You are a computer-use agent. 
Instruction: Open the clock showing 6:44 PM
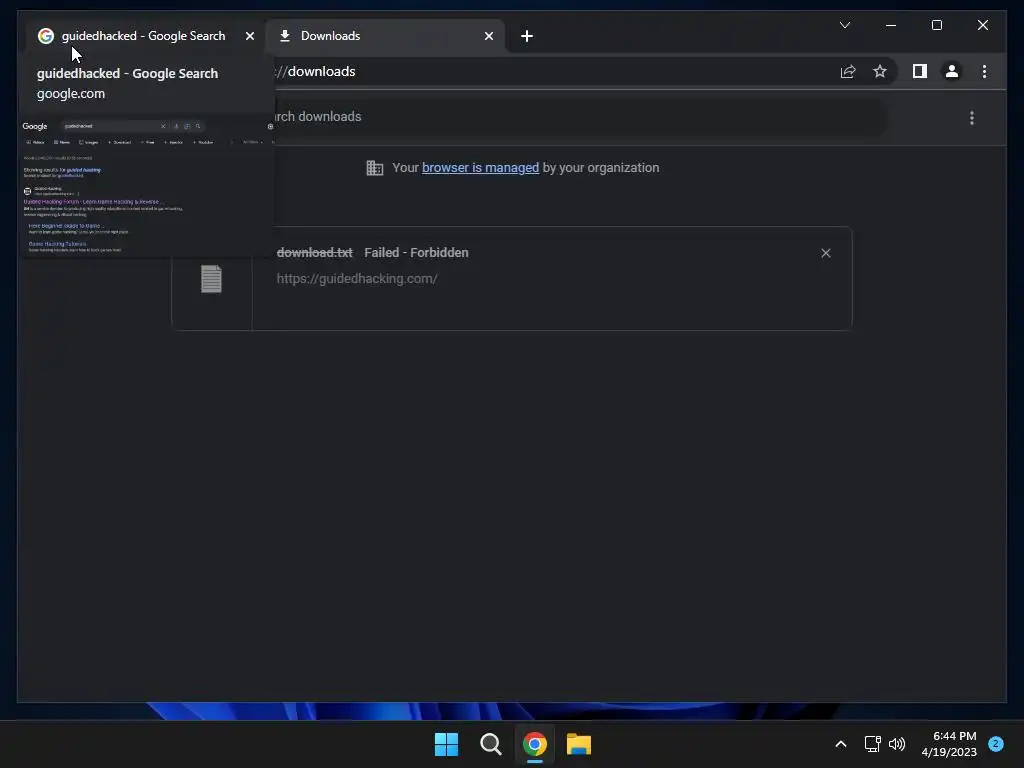(949, 744)
